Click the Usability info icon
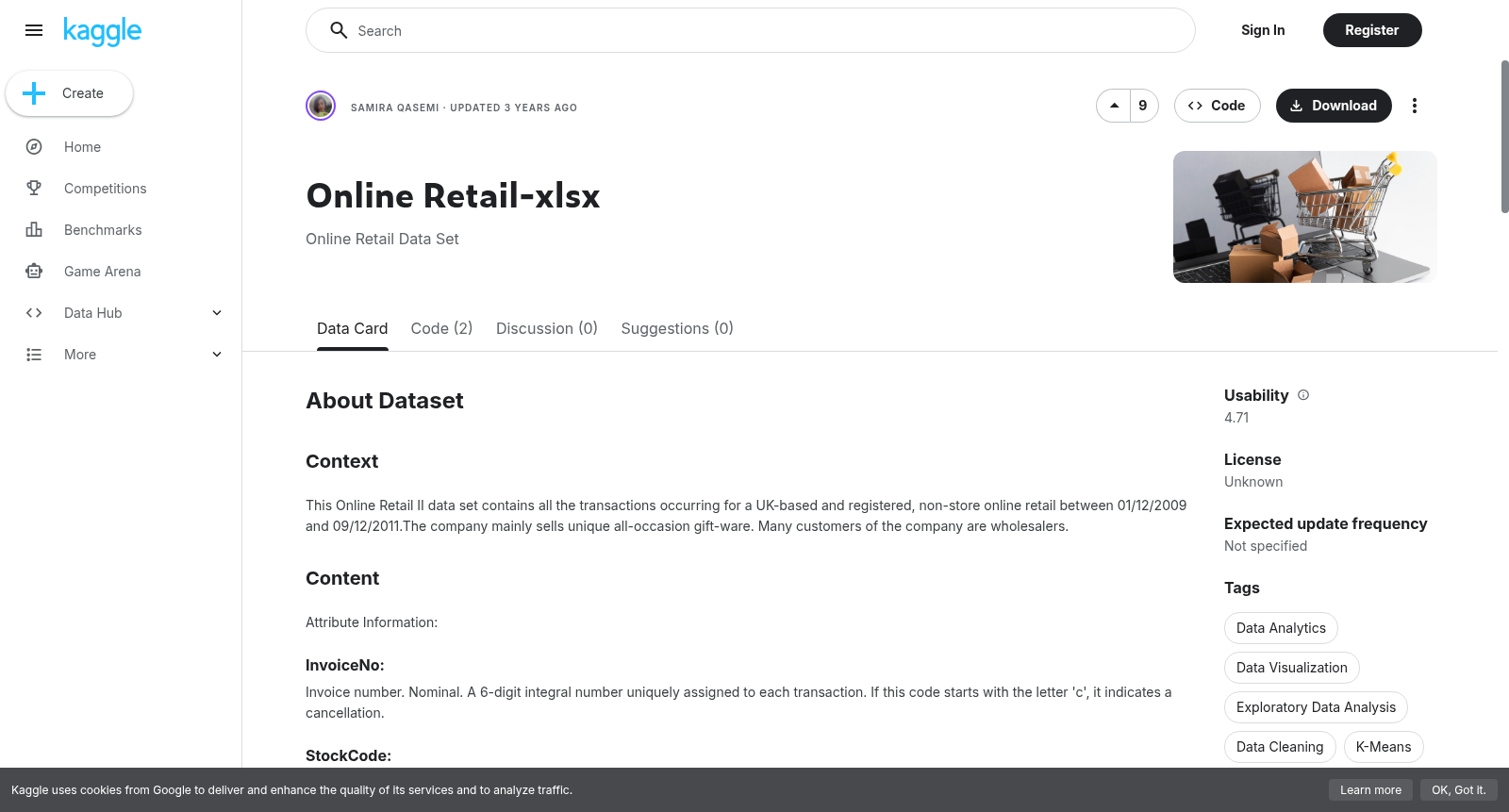1509x812 pixels. [1303, 395]
